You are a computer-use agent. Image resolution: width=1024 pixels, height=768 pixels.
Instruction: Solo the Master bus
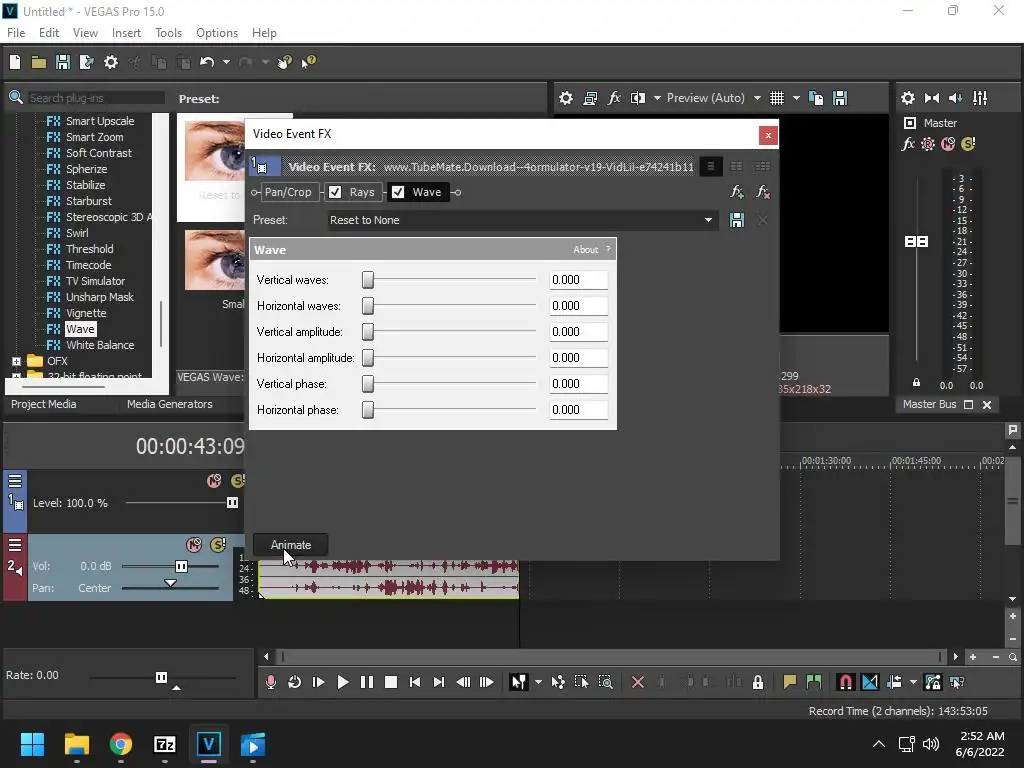click(x=968, y=144)
